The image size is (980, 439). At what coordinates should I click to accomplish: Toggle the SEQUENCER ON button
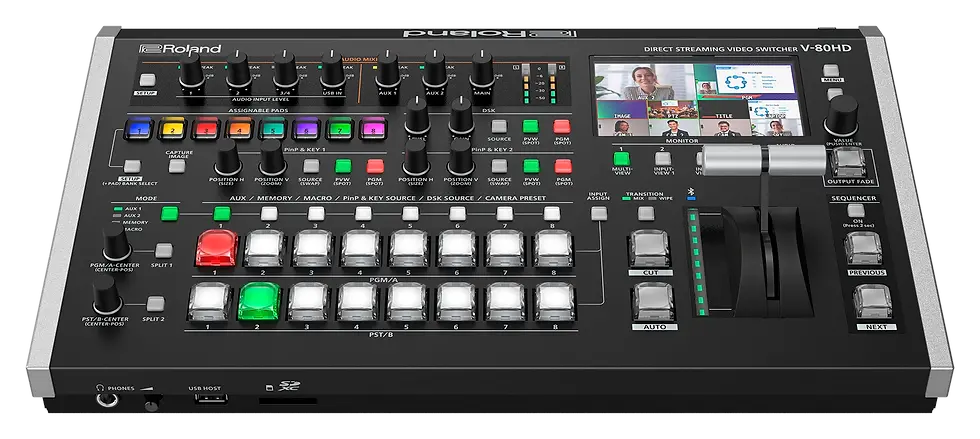[856, 210]
